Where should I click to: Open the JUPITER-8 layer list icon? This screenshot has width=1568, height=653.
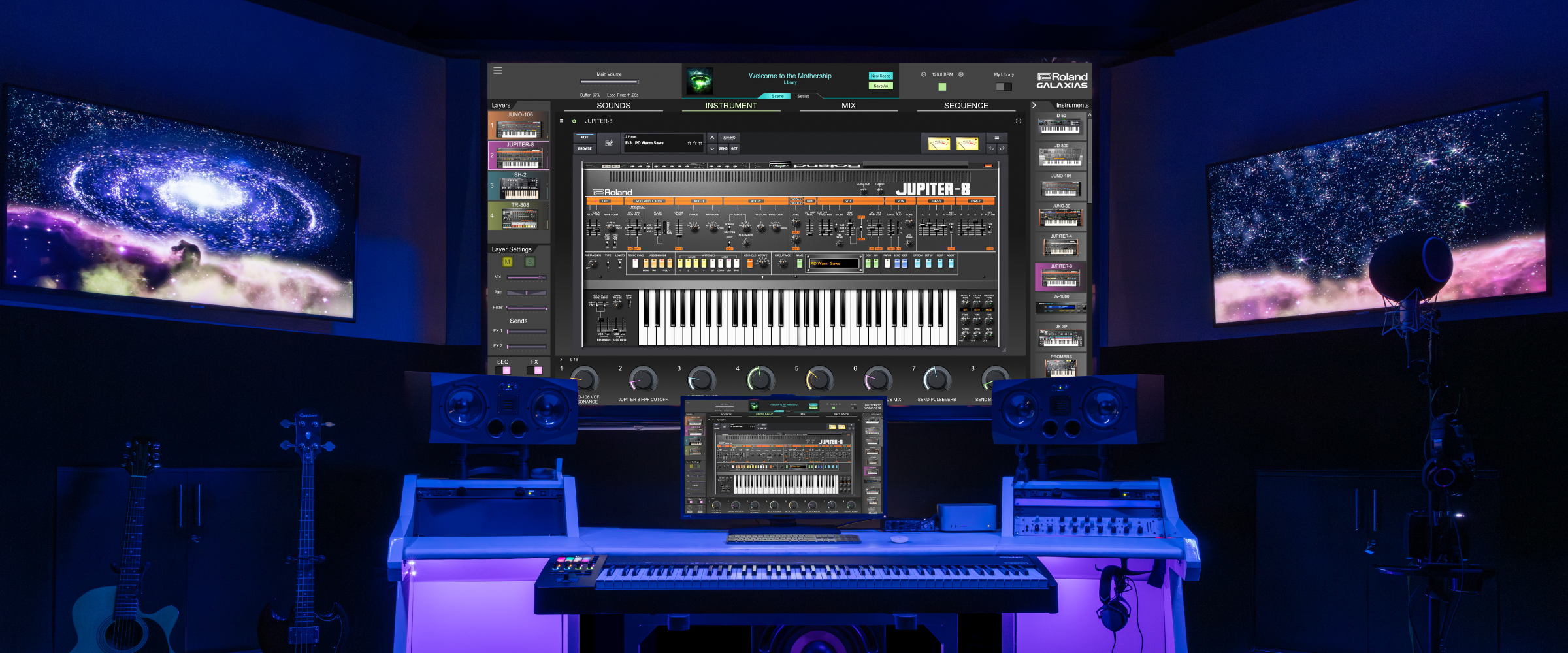pos(561,121)
